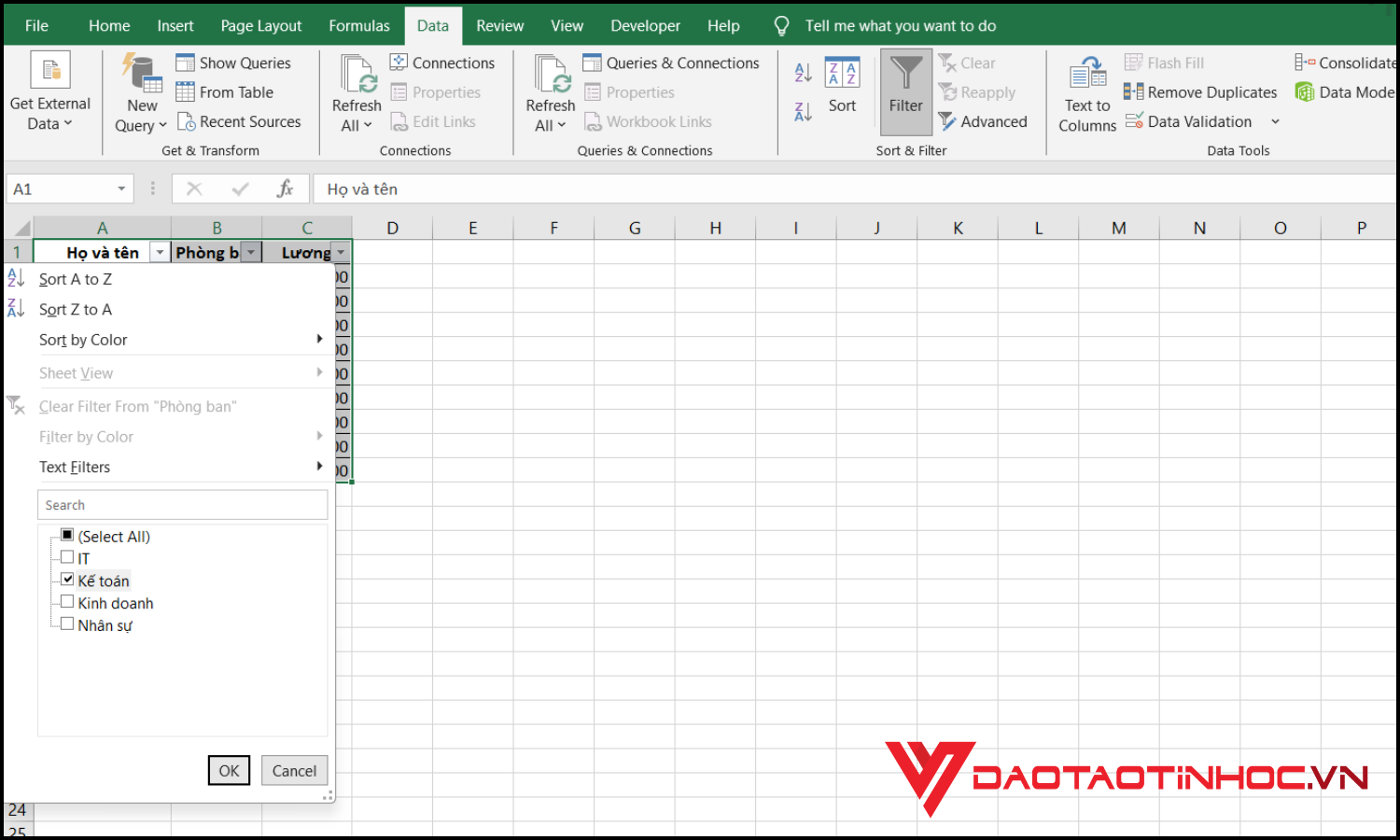1400x840 pixels.
Task: Click Show Queries icon
Action: [186, 63]
